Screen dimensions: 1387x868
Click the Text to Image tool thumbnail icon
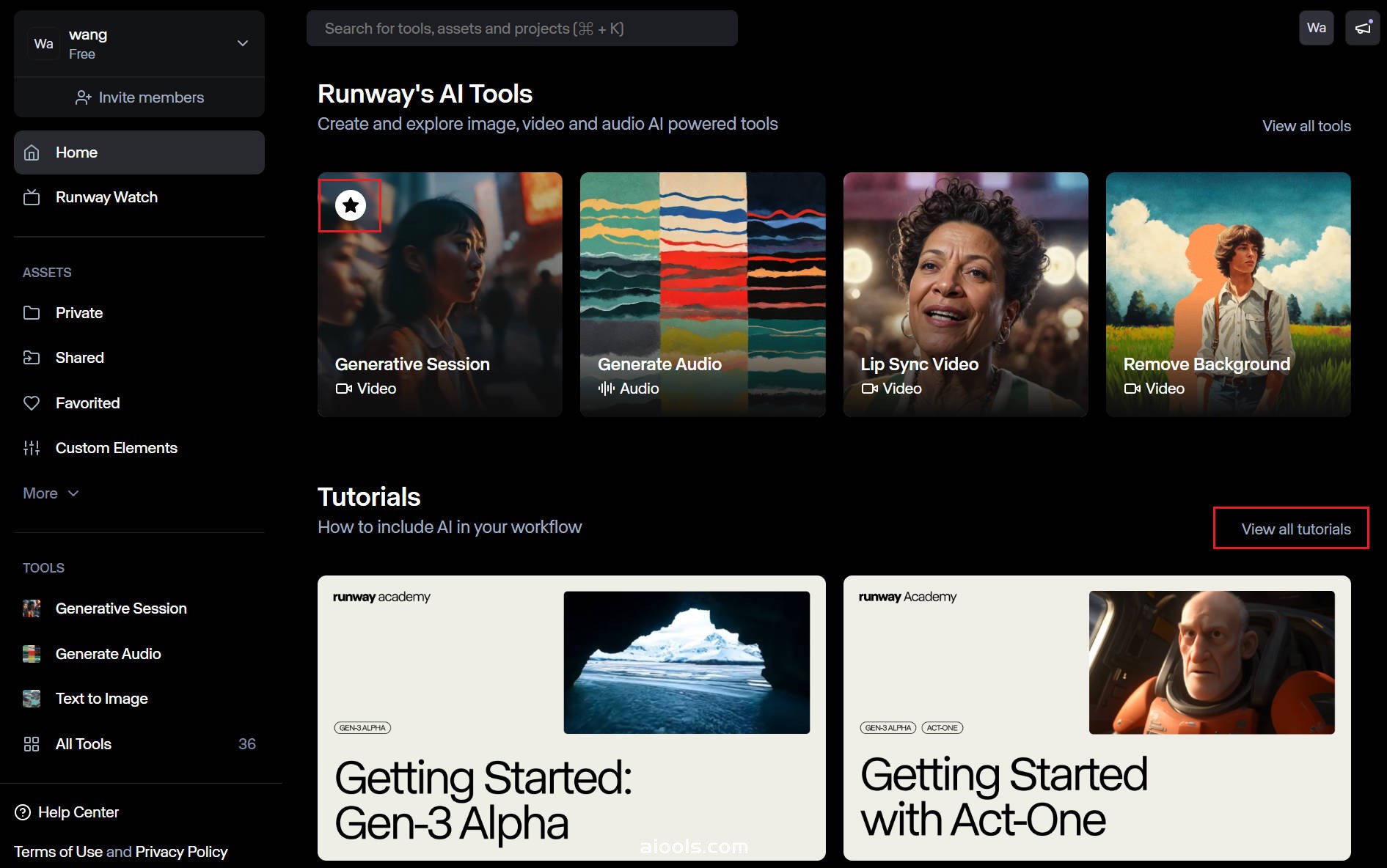coord(32,699)
